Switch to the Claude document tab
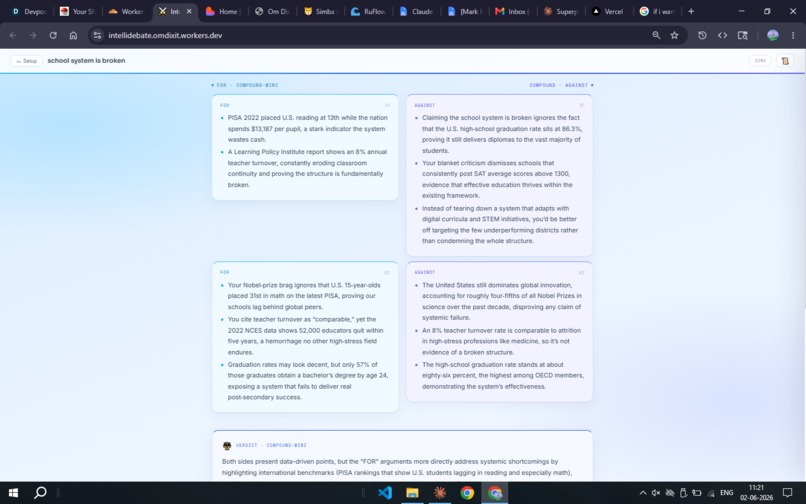 pos(417,11)
